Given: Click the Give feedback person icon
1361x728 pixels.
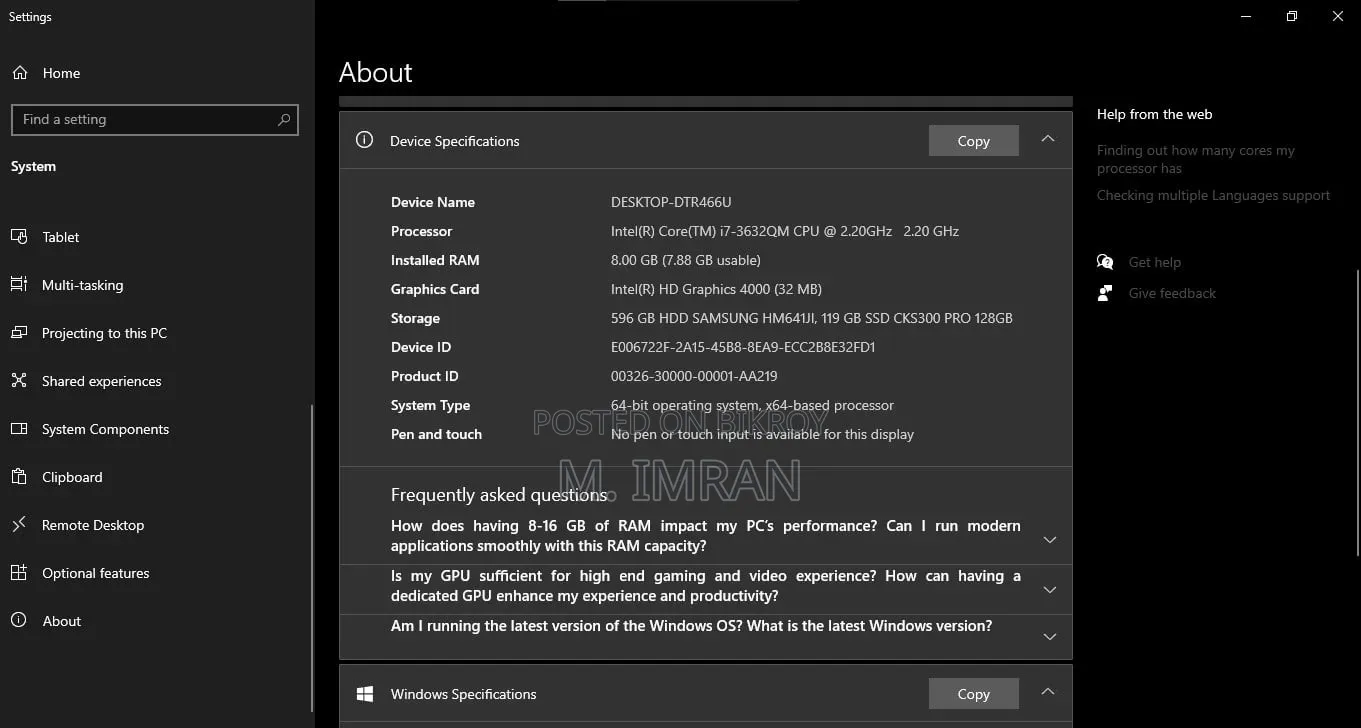Looking at the screenshot, I should coord(1105,293).
